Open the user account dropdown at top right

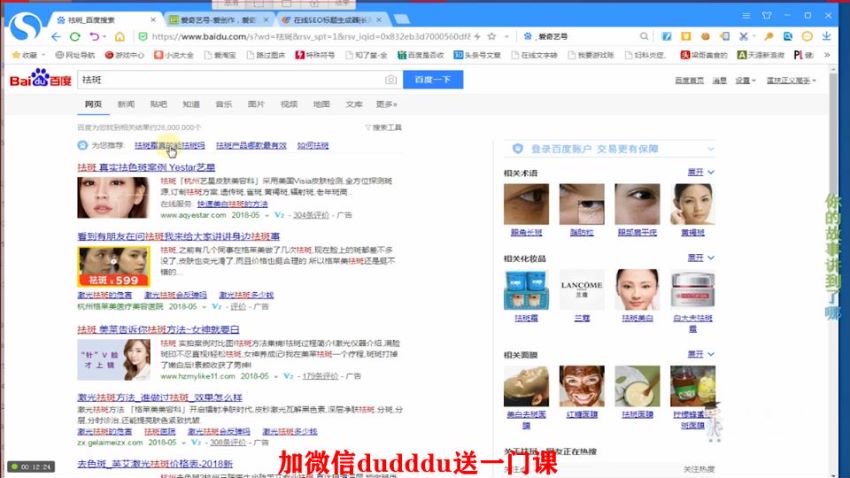[x=791, y=80]
